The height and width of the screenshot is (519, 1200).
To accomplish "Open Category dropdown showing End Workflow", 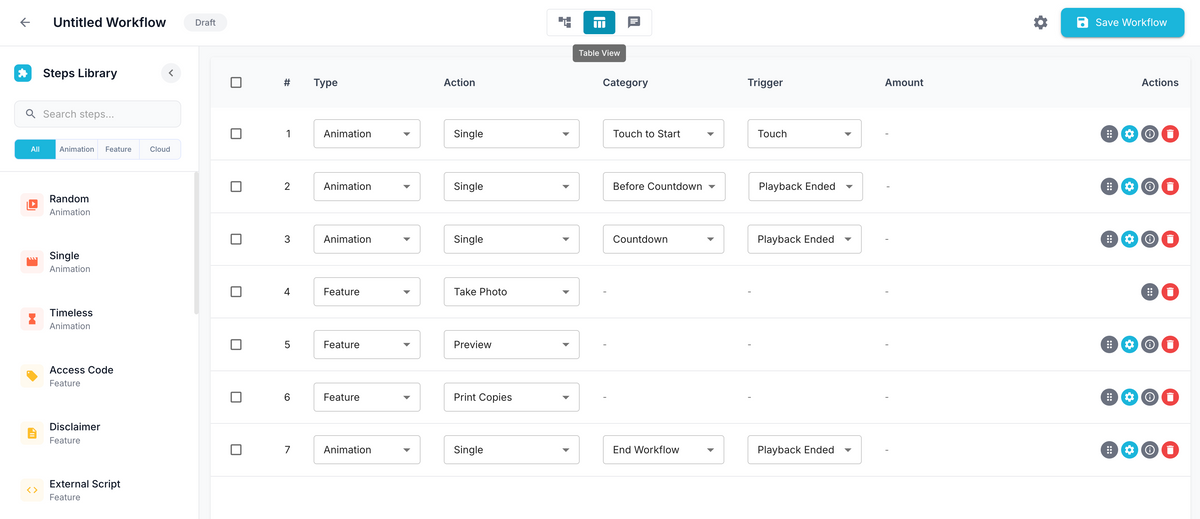I will pos(663,450).
